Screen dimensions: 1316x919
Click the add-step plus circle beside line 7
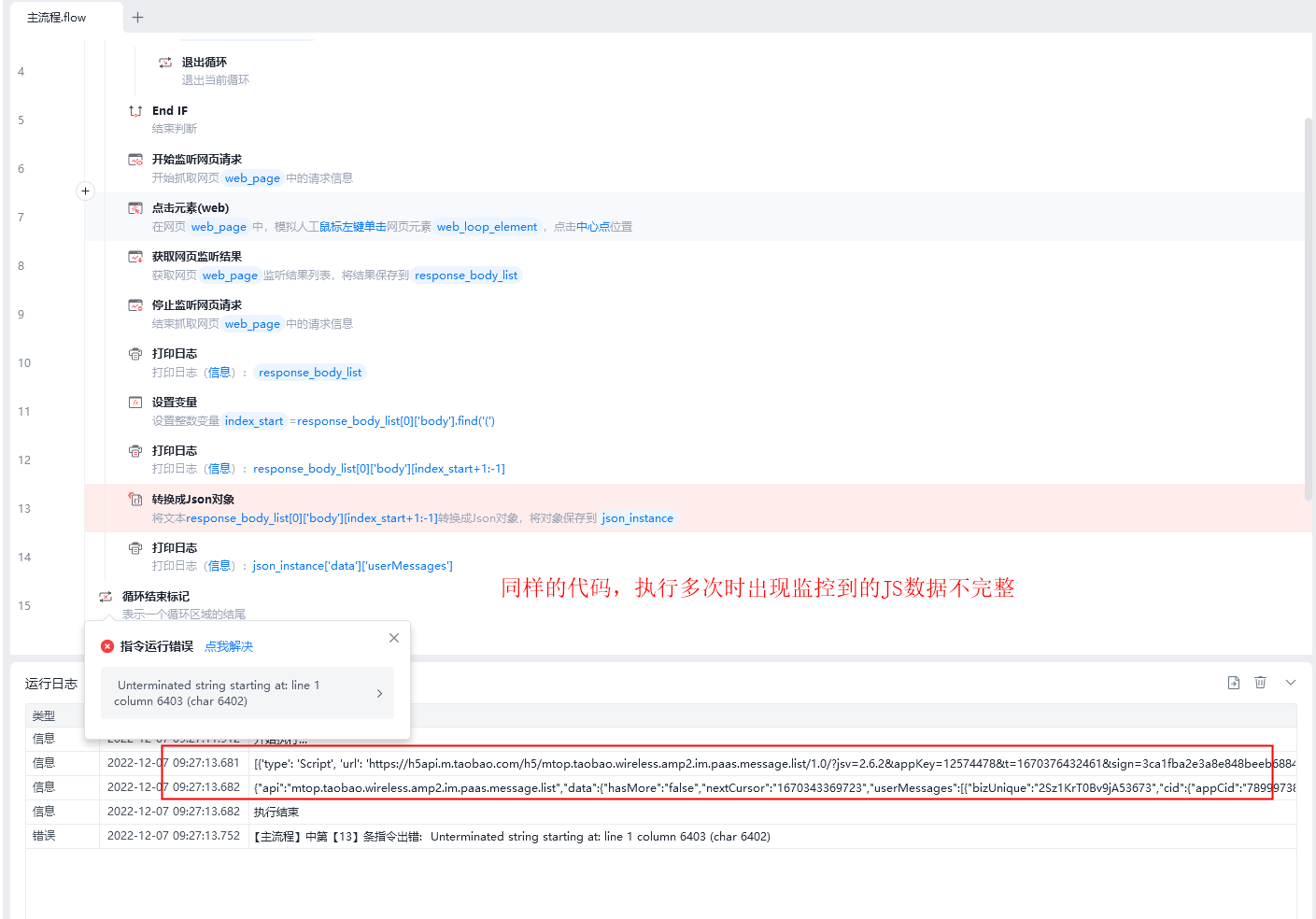tap(85, 191)
